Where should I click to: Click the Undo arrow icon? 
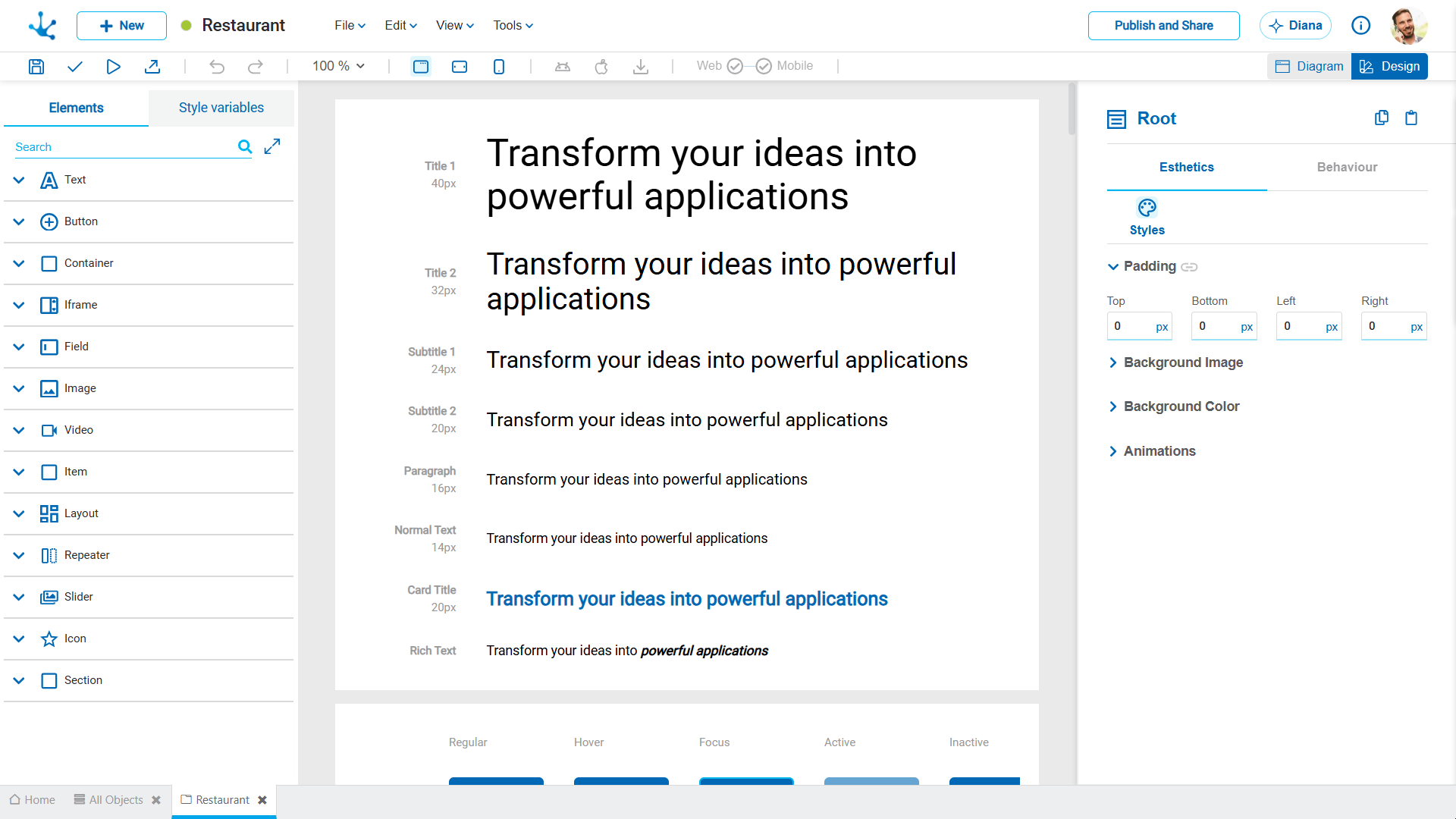click(217, 67)
